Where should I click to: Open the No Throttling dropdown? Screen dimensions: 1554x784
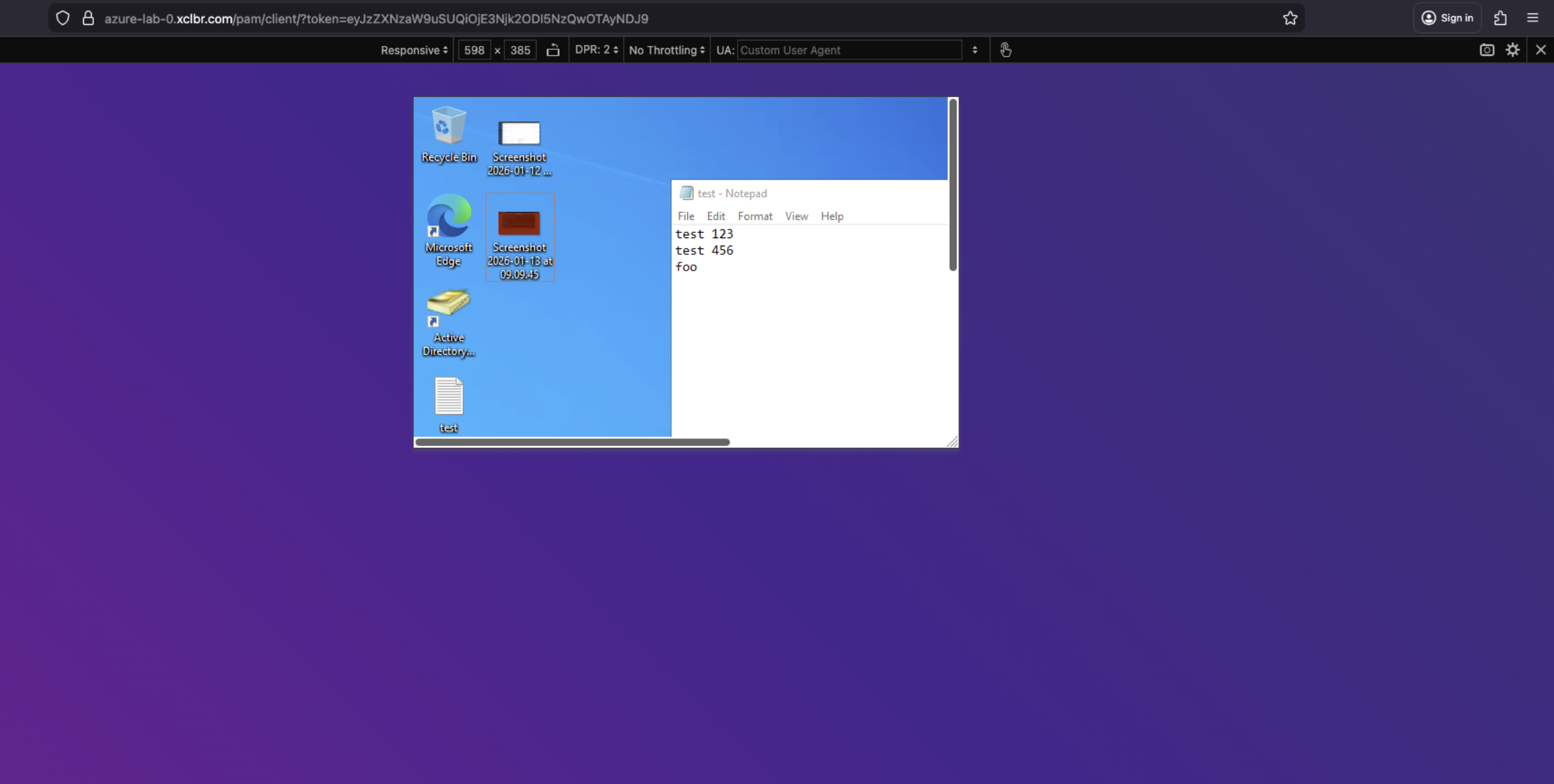[x=666, y=50]
